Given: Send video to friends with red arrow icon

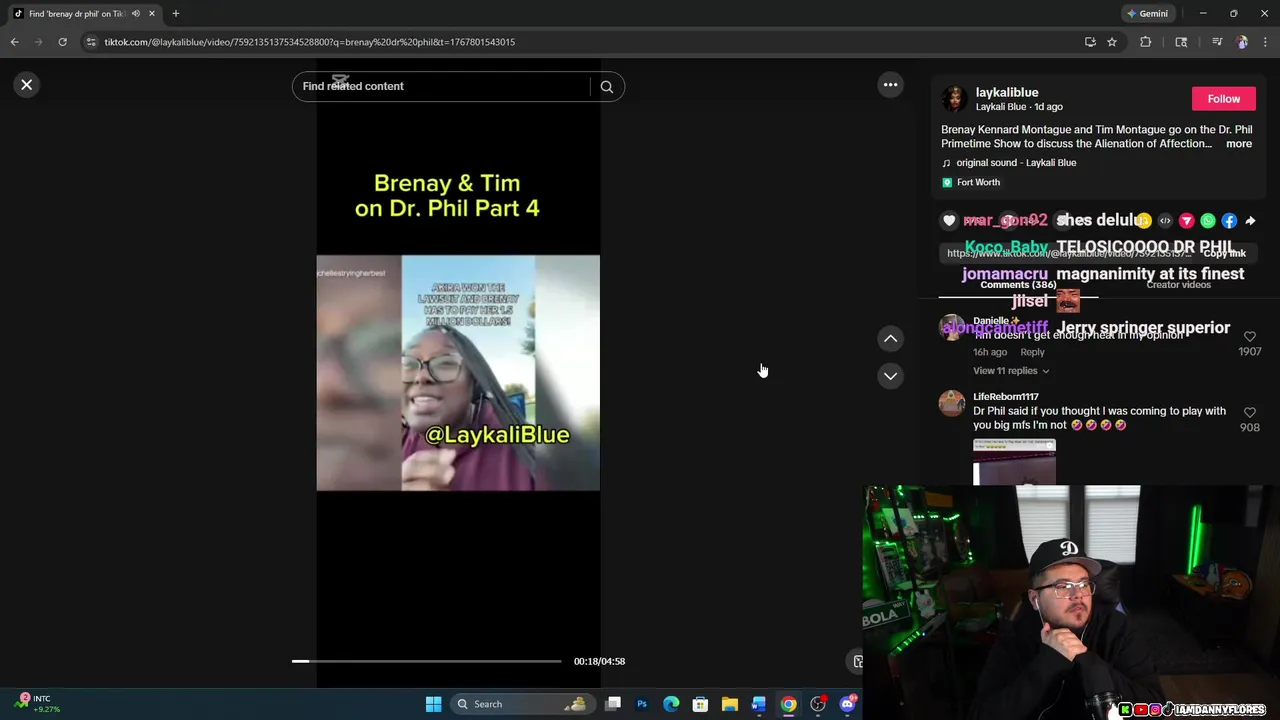Looking at the screenshot, I should pyautogui.click(x=1187, y=221).
